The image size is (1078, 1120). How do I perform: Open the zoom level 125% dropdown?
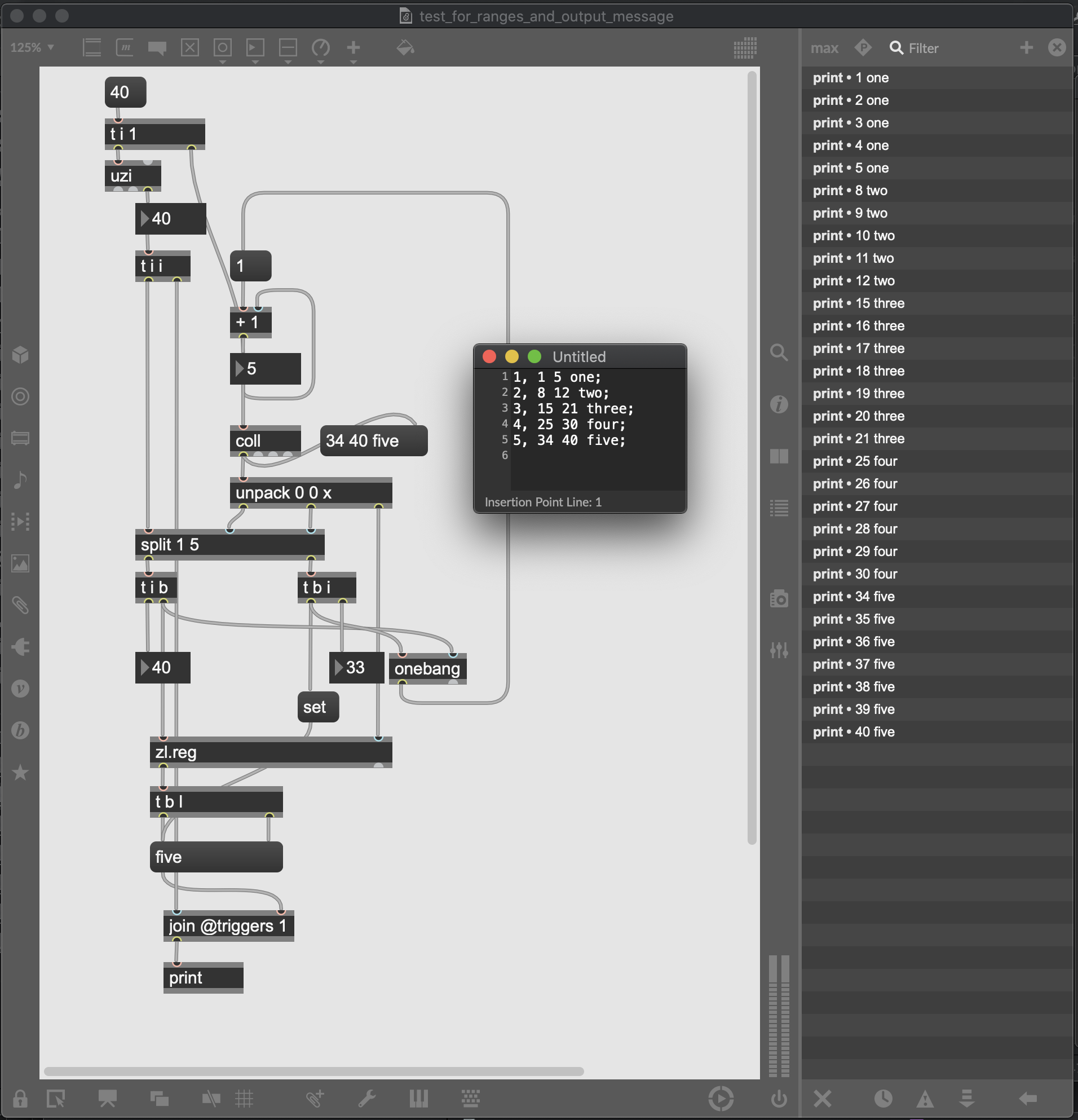(32, 47)
